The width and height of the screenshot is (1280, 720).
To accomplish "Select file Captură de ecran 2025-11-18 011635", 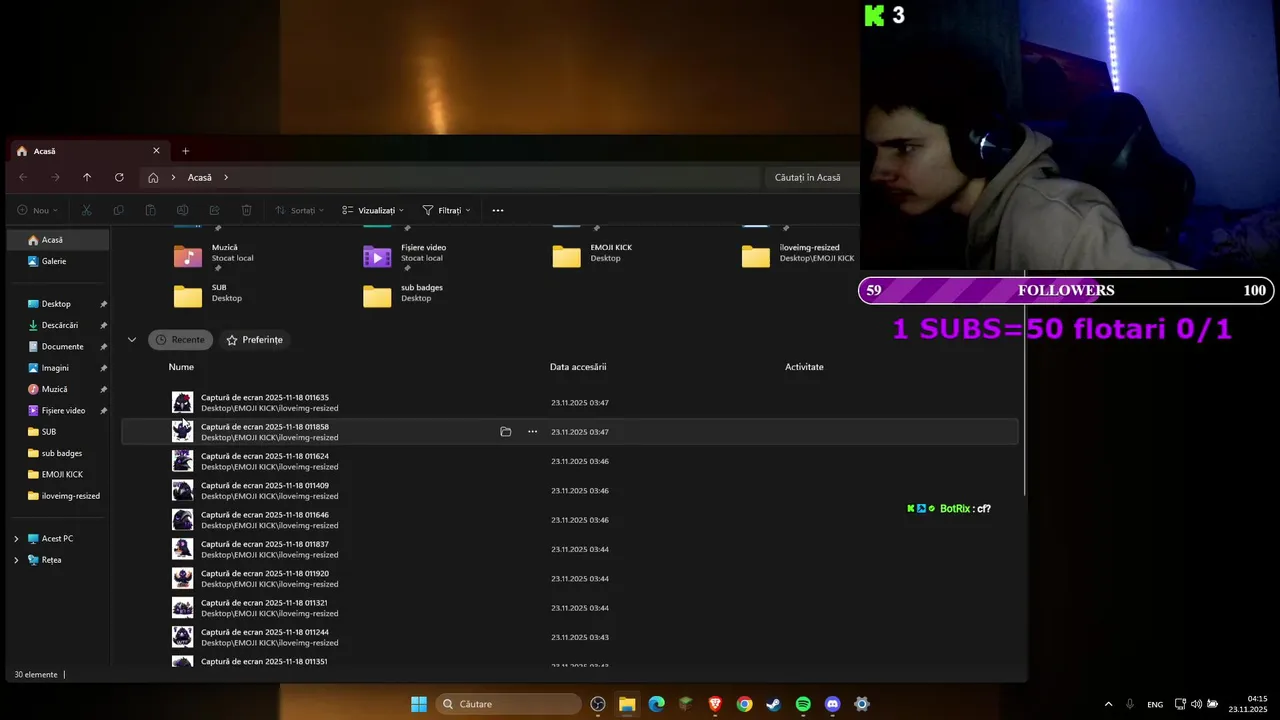I will tap(570, 402).
